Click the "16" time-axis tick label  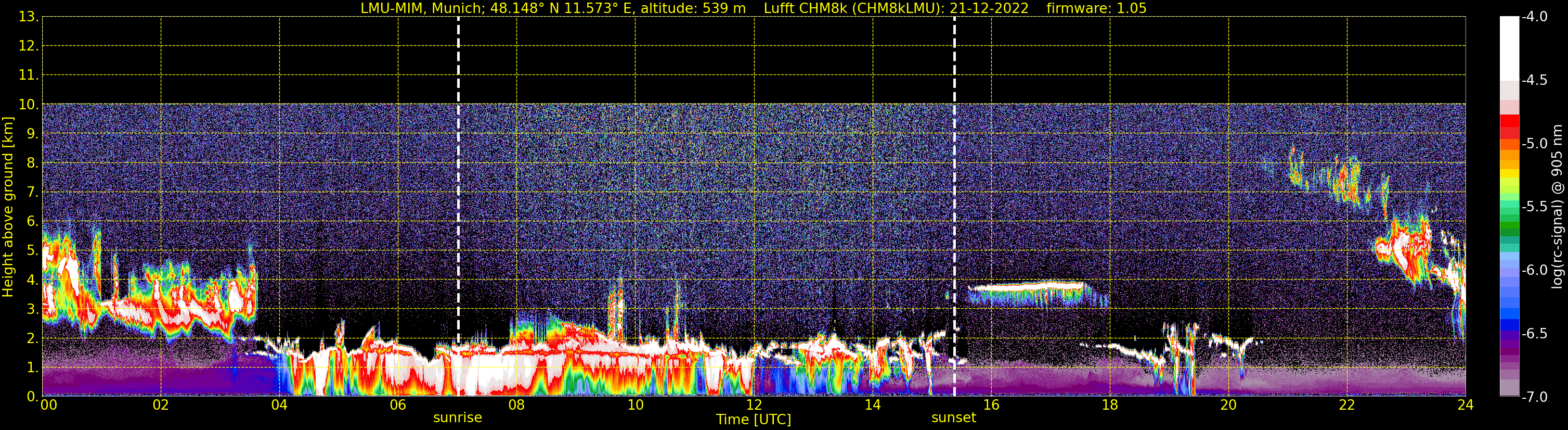coord(992,405)
